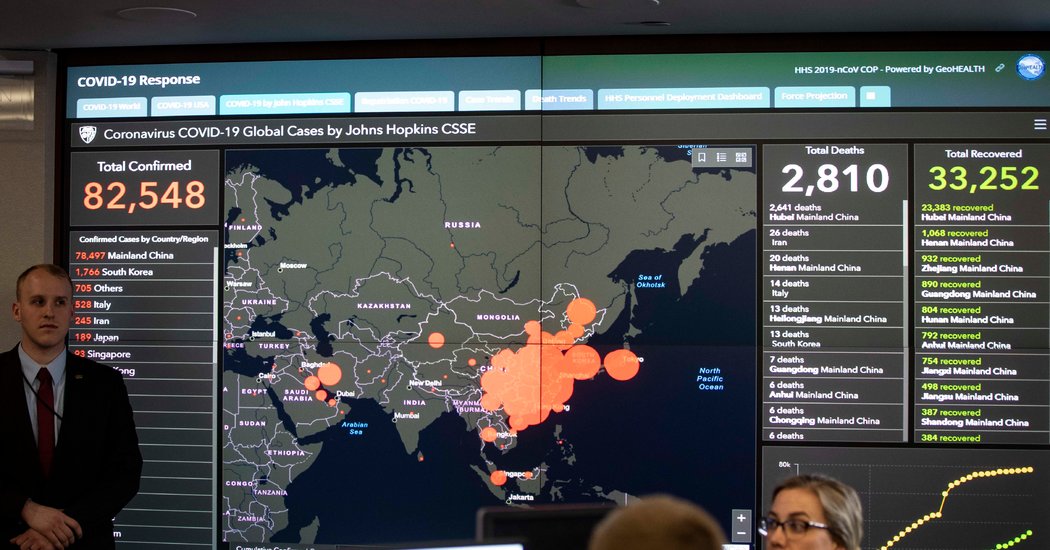Screen dimensions: 1050x550
Task: Select 1,068 recovered Henan row
Action: pos(982,238)
